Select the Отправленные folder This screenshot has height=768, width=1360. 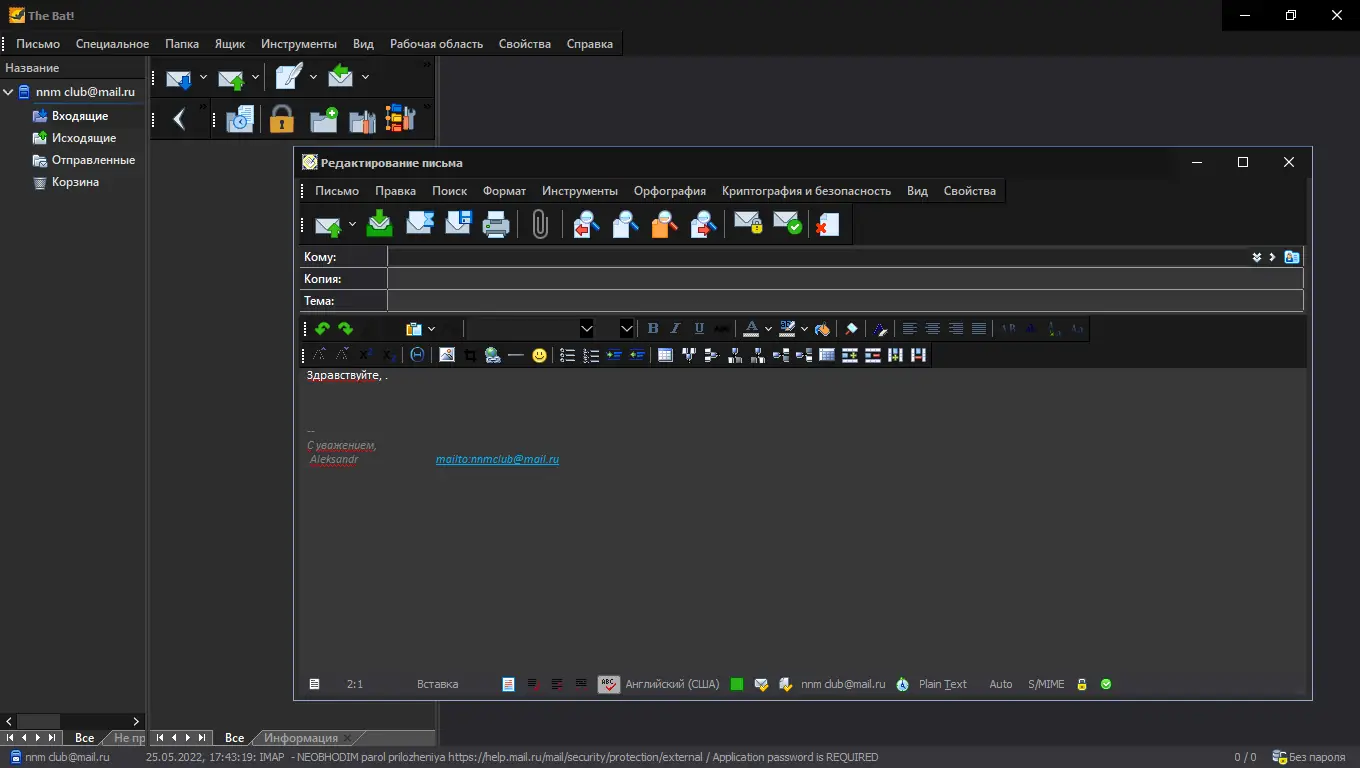[93, 160]
